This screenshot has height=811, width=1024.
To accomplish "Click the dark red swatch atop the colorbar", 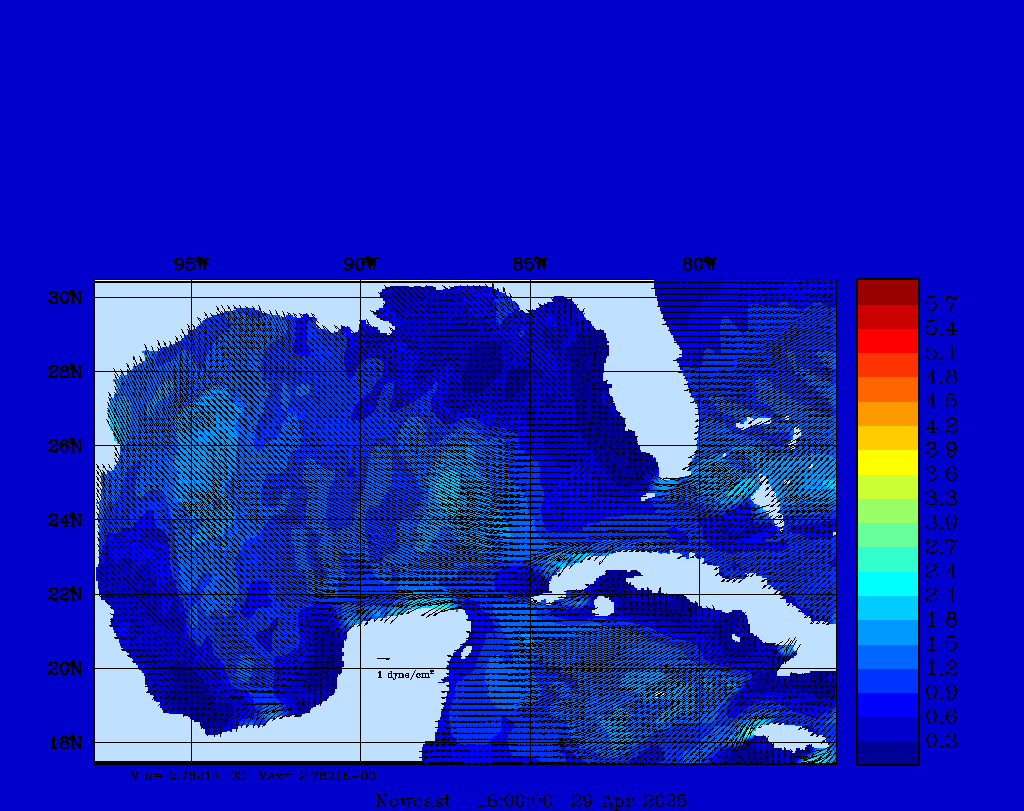I will (887, 291).
